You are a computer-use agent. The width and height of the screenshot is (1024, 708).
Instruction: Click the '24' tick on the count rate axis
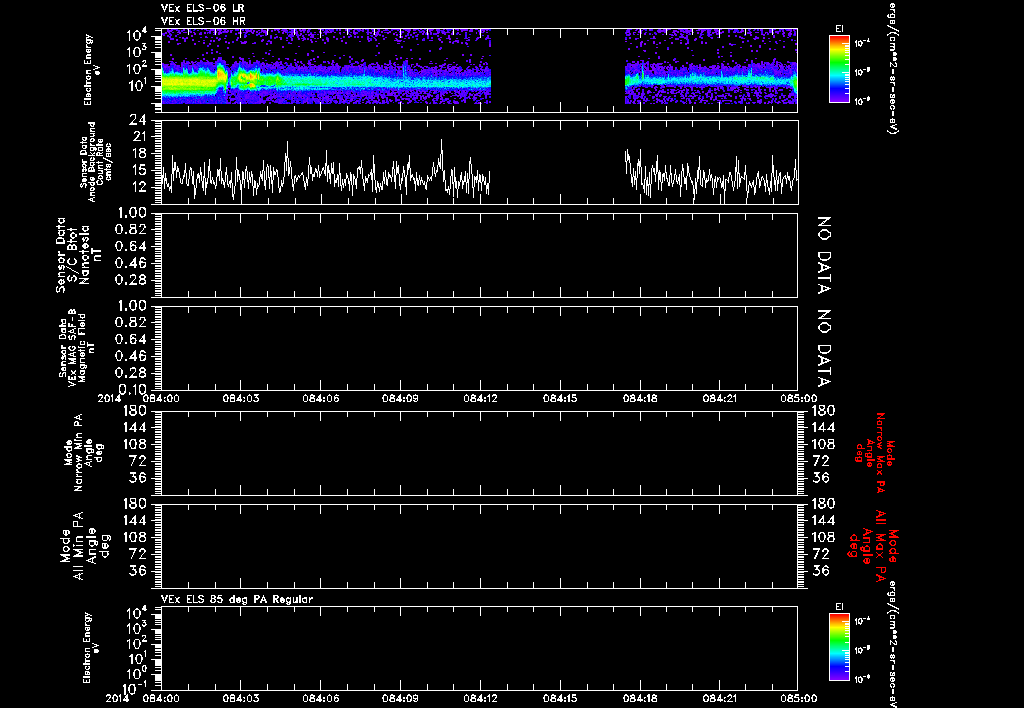(139, 120)
